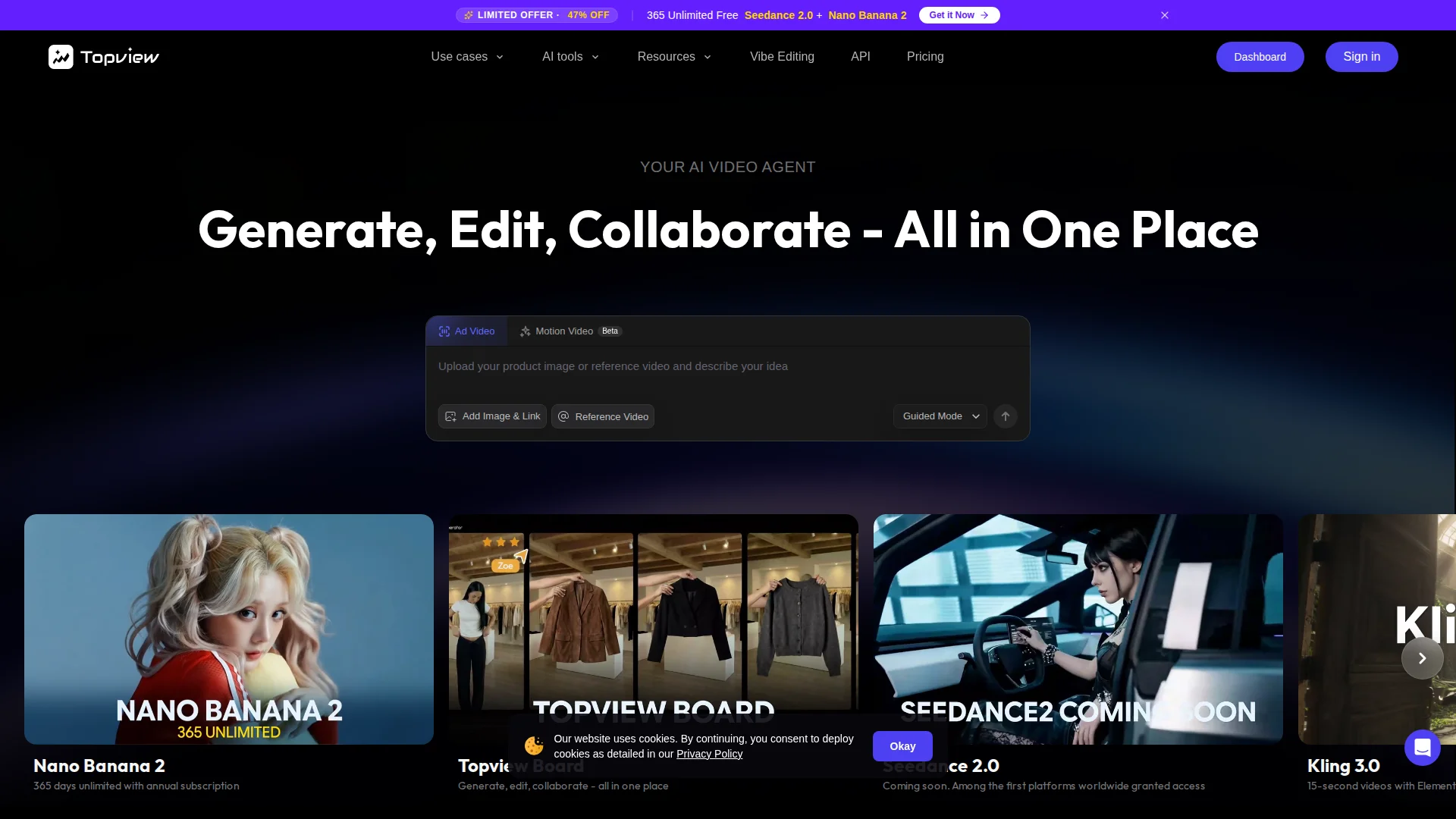The image size is (1456, 819).
Task: Click the submit arrow-up icon button
Action: (1005, 416)
